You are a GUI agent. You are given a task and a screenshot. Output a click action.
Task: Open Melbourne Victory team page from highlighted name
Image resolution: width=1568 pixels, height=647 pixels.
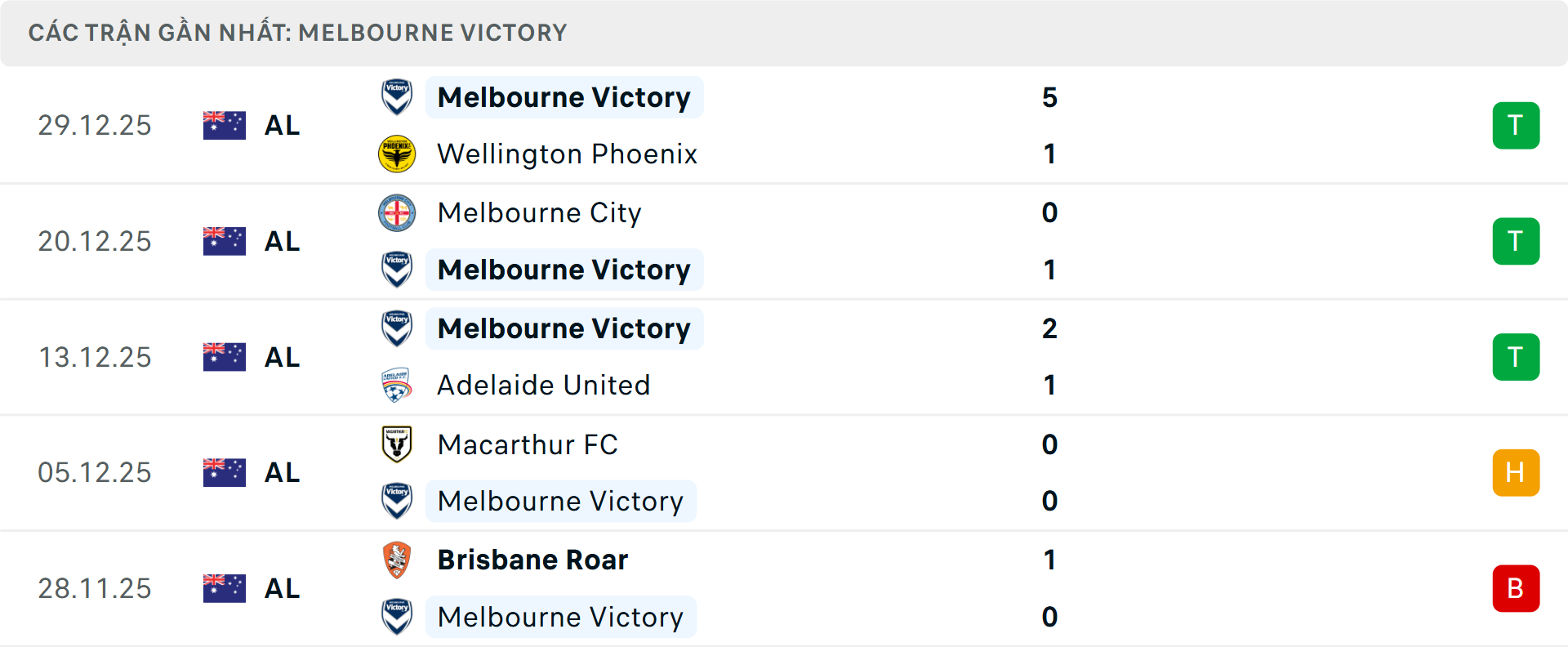tap(564, 97)
